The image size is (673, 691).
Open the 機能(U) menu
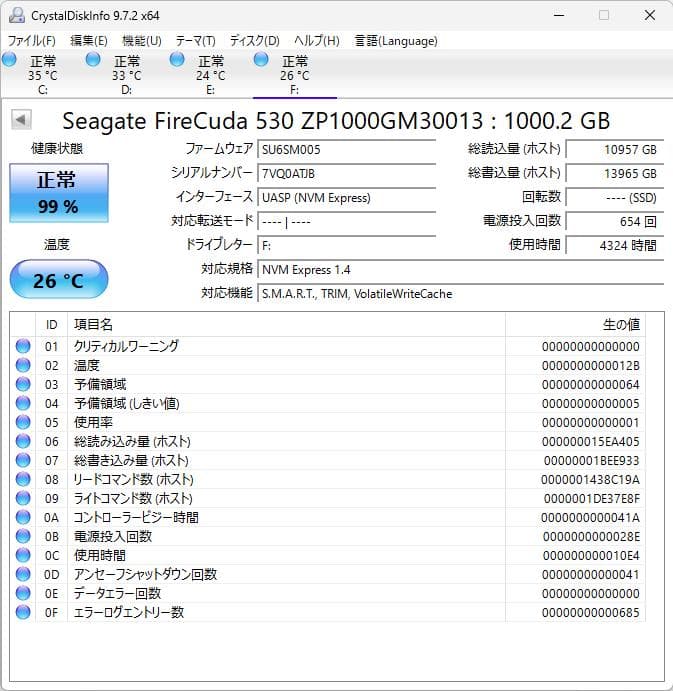click(x=141, y=41)
